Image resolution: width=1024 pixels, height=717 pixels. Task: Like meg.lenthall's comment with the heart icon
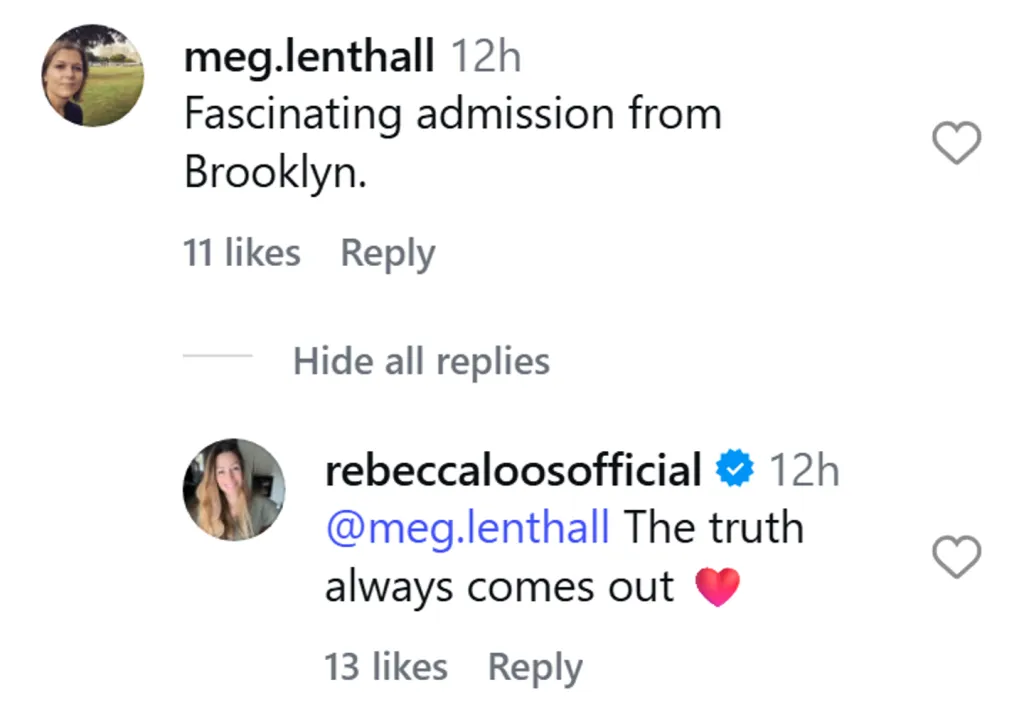tap(957, 143)
